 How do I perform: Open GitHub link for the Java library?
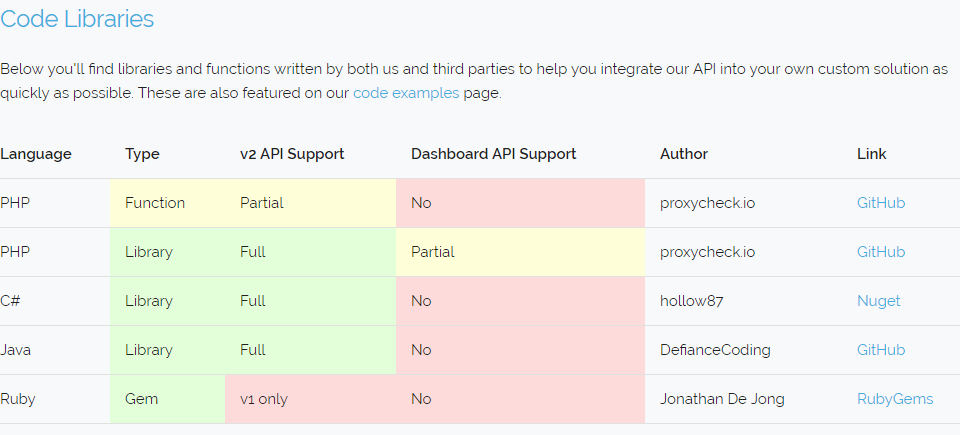point(880,350)
